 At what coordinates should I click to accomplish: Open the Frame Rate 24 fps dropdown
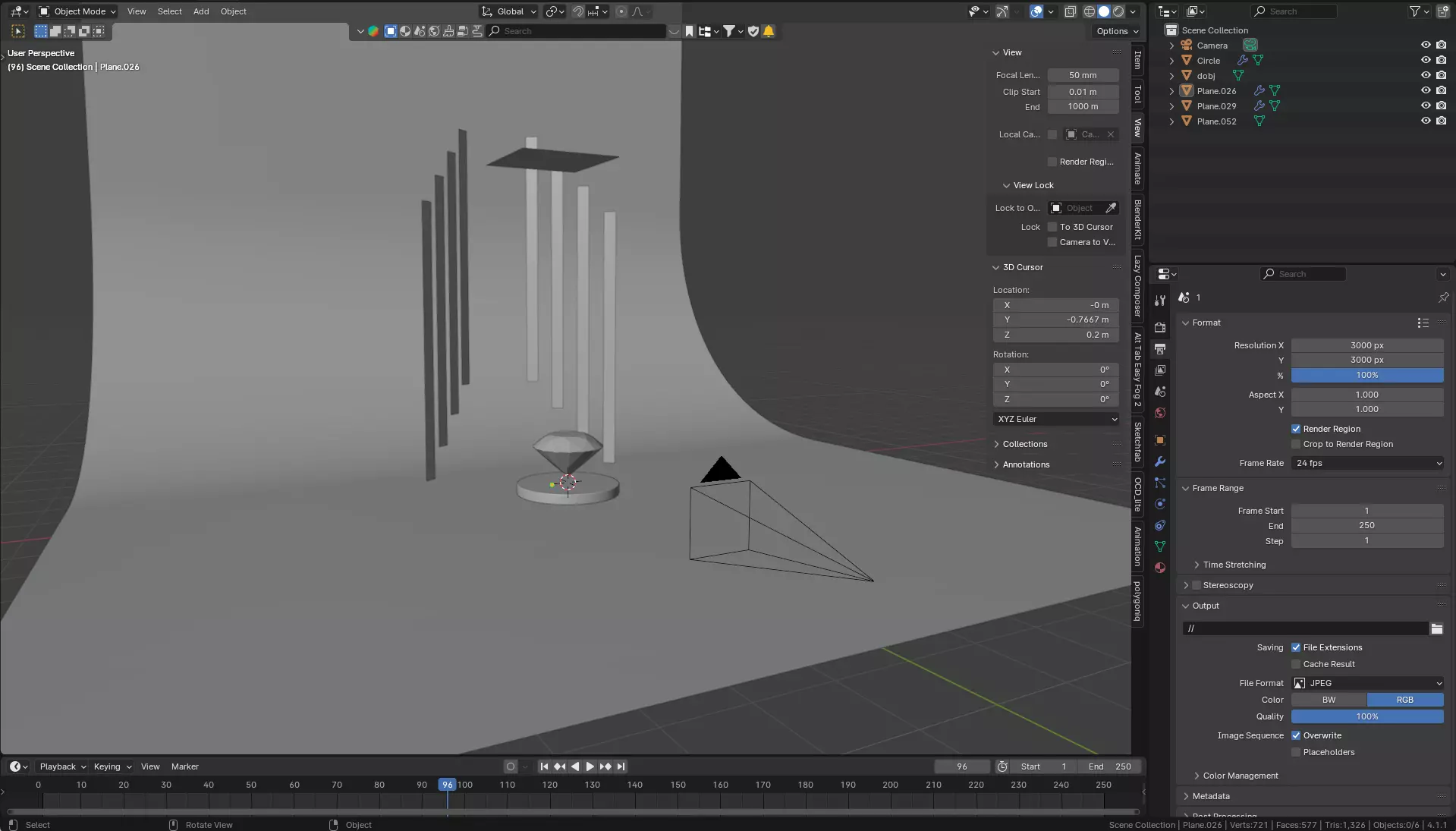(x=1367, y=463)
